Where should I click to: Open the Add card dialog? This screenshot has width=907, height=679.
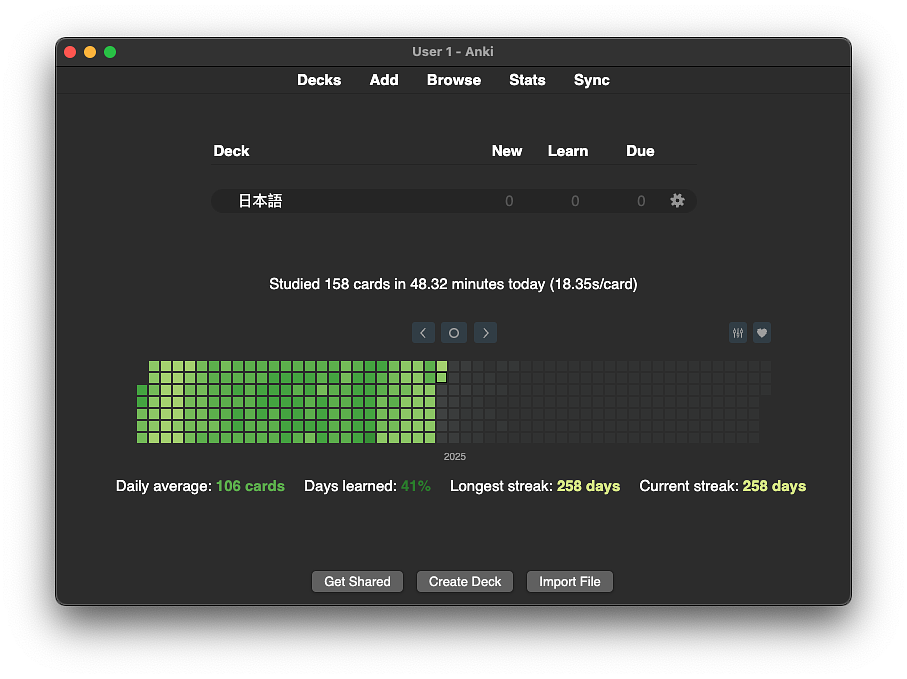[x=384, y=80]
